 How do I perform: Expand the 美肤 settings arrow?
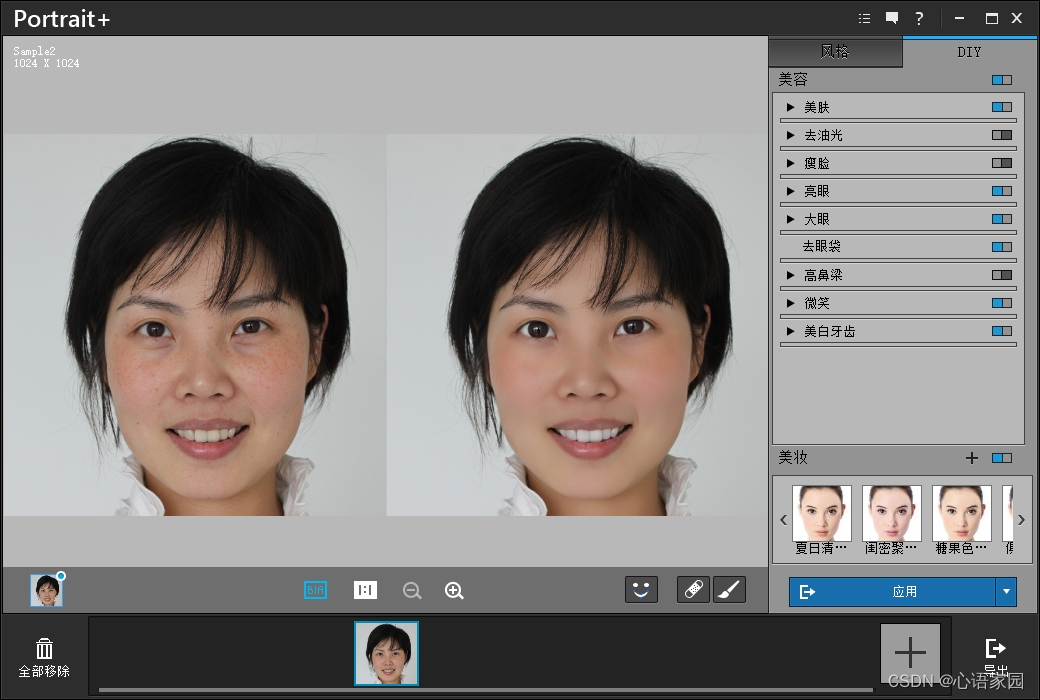point(790,107)
